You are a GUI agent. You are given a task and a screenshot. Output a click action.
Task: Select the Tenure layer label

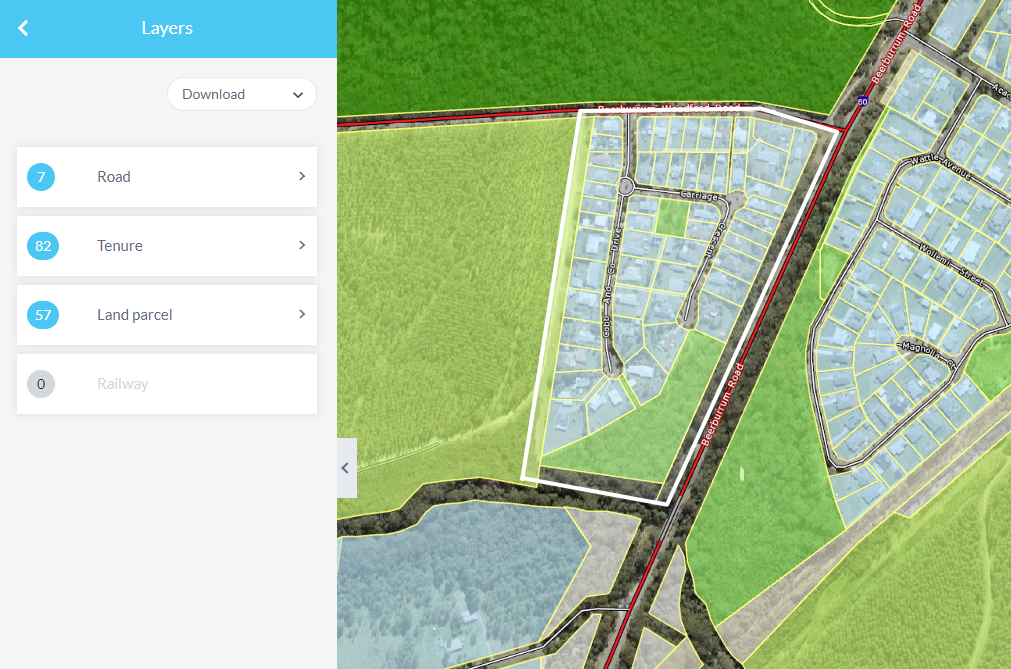120,246
